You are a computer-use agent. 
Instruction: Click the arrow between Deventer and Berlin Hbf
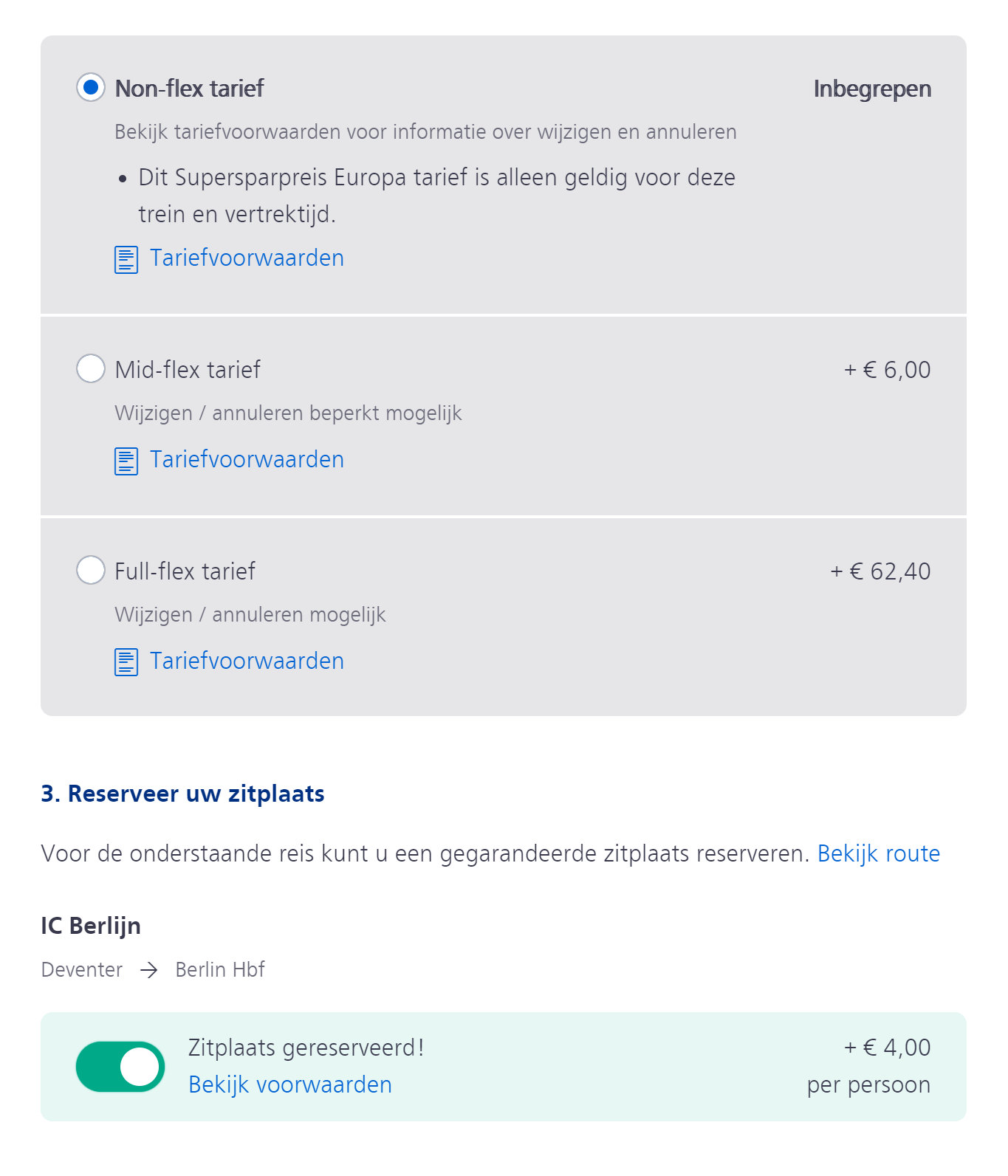point(149,970)
